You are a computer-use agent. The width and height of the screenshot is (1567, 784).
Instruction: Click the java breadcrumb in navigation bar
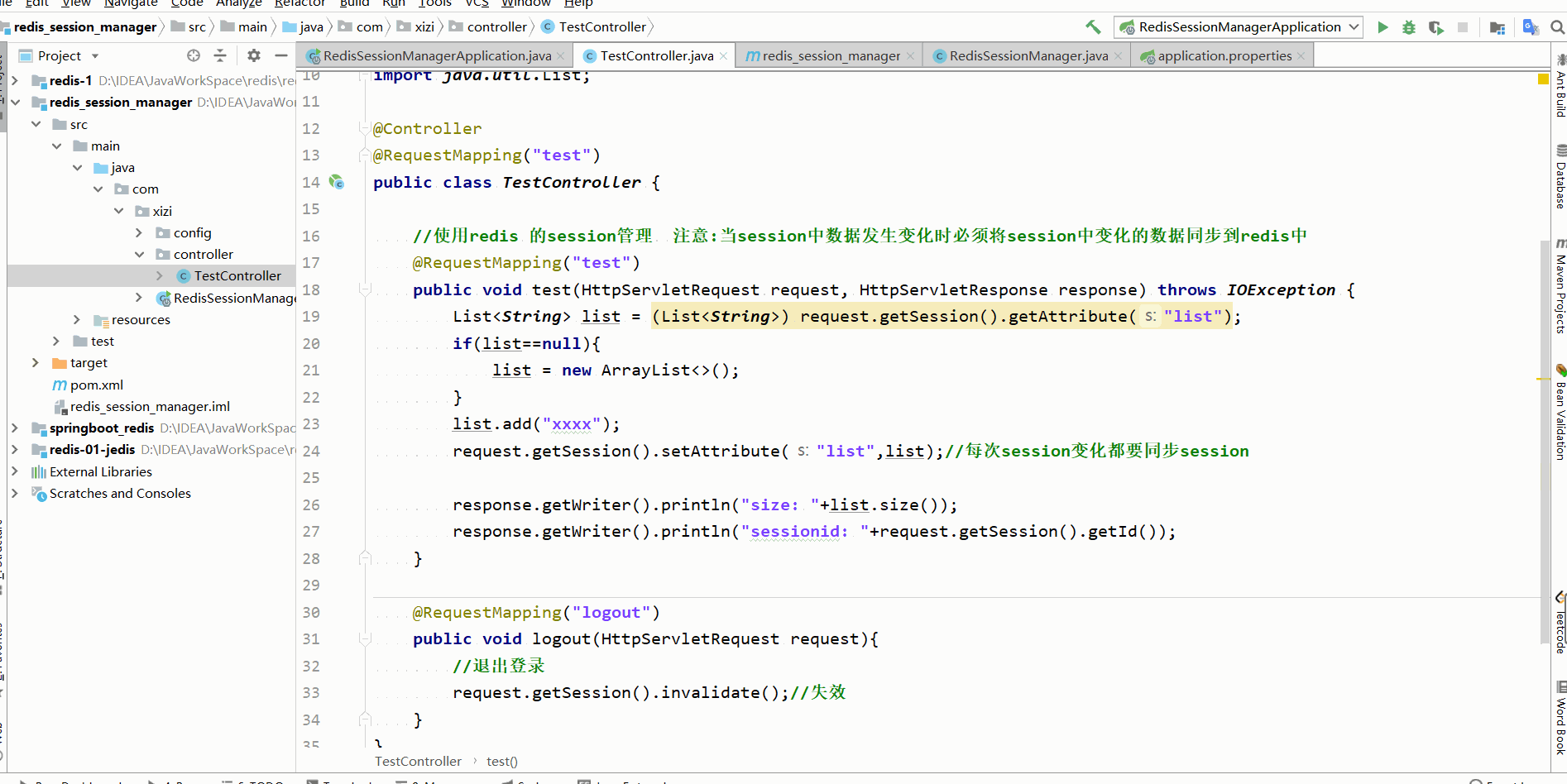click(x=303, y=27)
